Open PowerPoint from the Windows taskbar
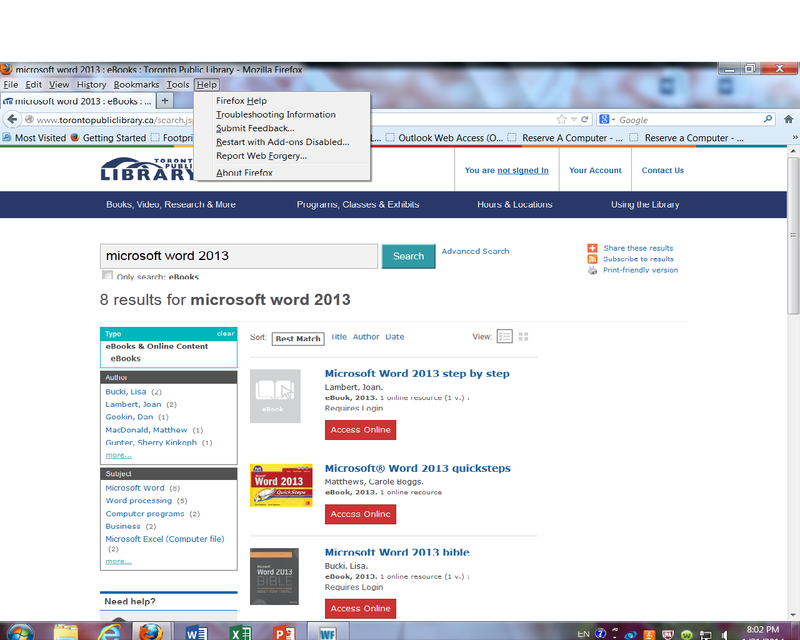This screenshot has height=640, width=800. (x=284, y=633)
